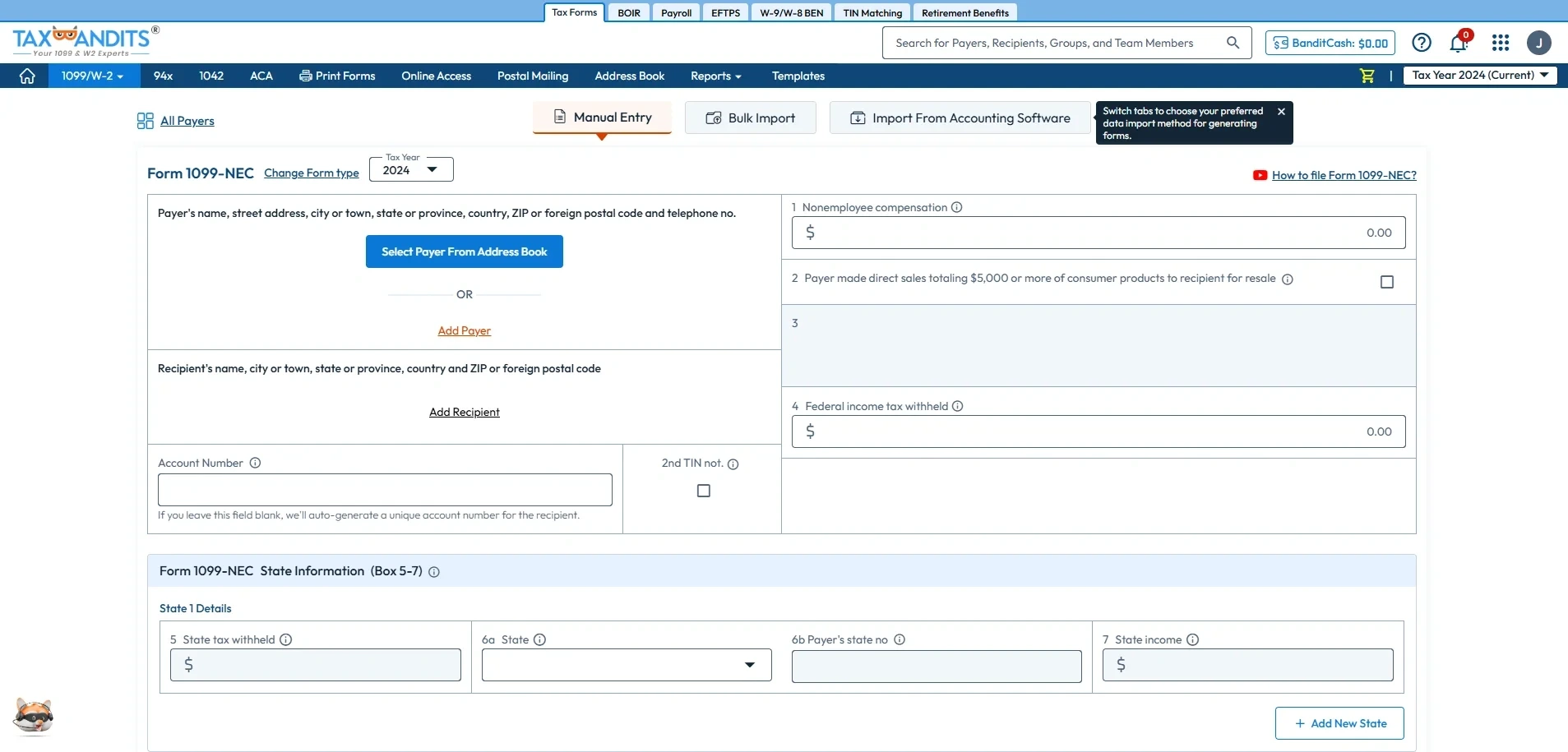
Task: Click the search magnifier icon
Action: (x=1233, y=42)
